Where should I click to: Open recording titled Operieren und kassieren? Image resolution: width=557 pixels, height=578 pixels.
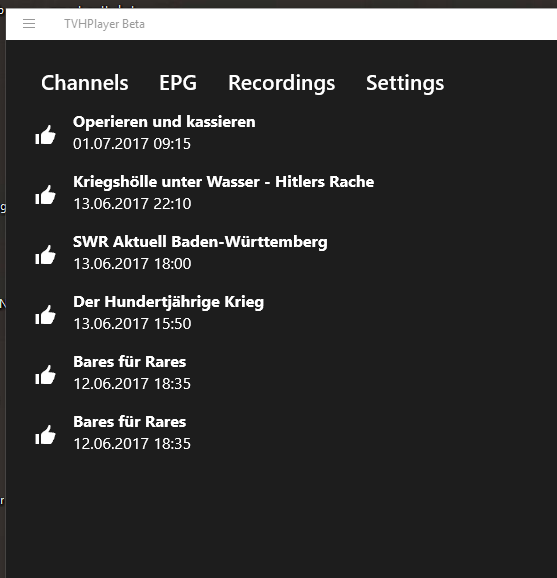tap(164, 122)
